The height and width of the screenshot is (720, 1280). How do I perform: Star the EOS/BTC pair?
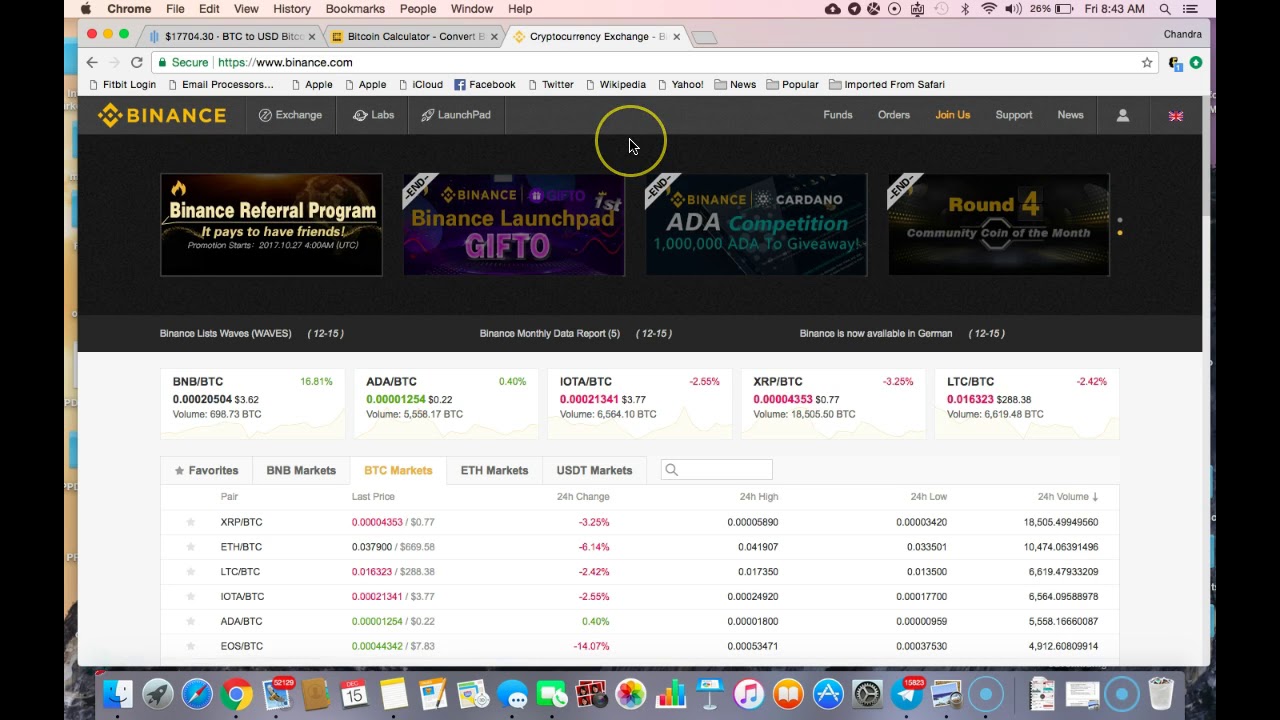point(190,646)
